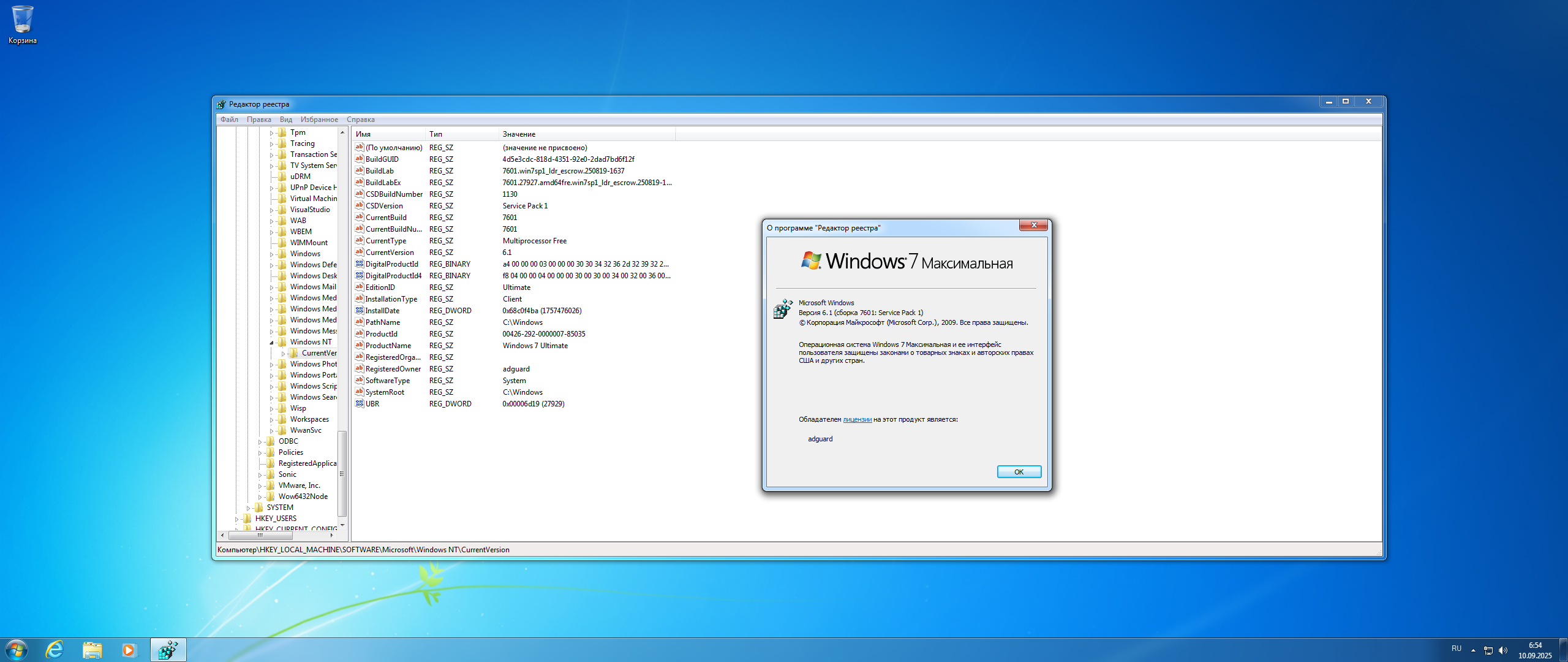Click the Windows Start orb
The height and width of the screenshot is (662, 1568).
[17, 650]
